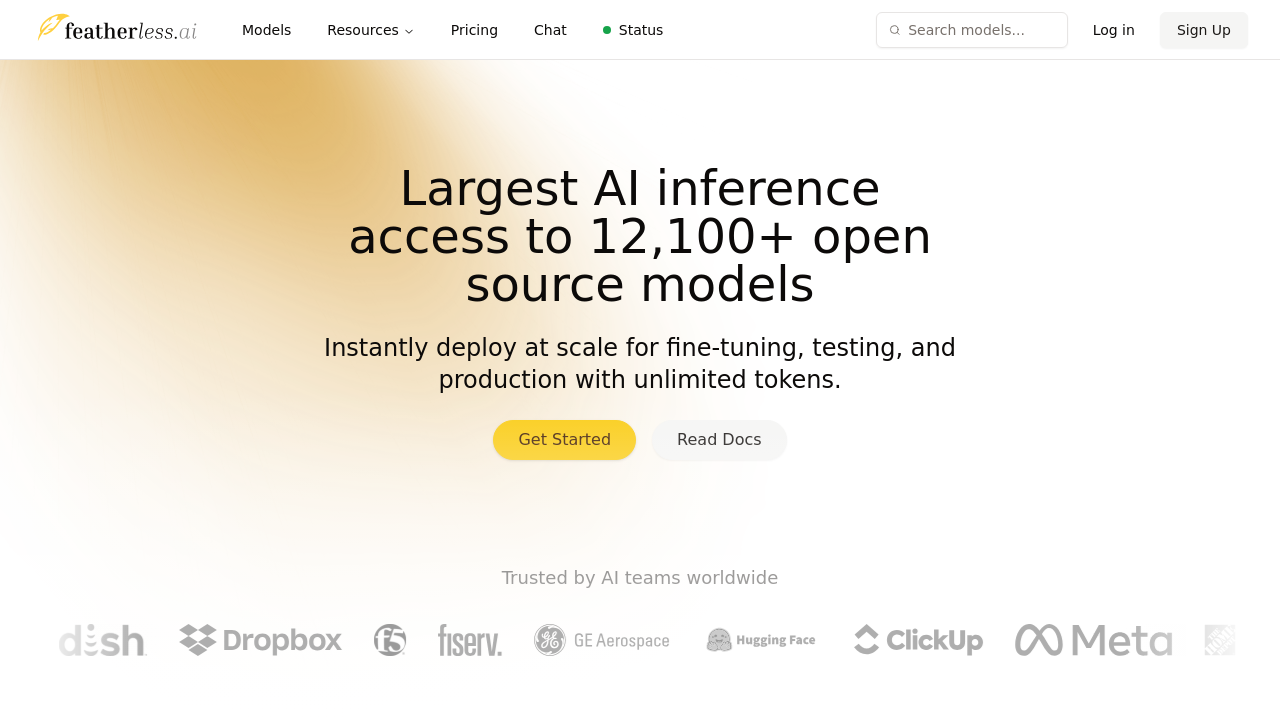This screenshot has width=1280, height=720.
Task: Open the Models page
Action: tap(265, 29)
